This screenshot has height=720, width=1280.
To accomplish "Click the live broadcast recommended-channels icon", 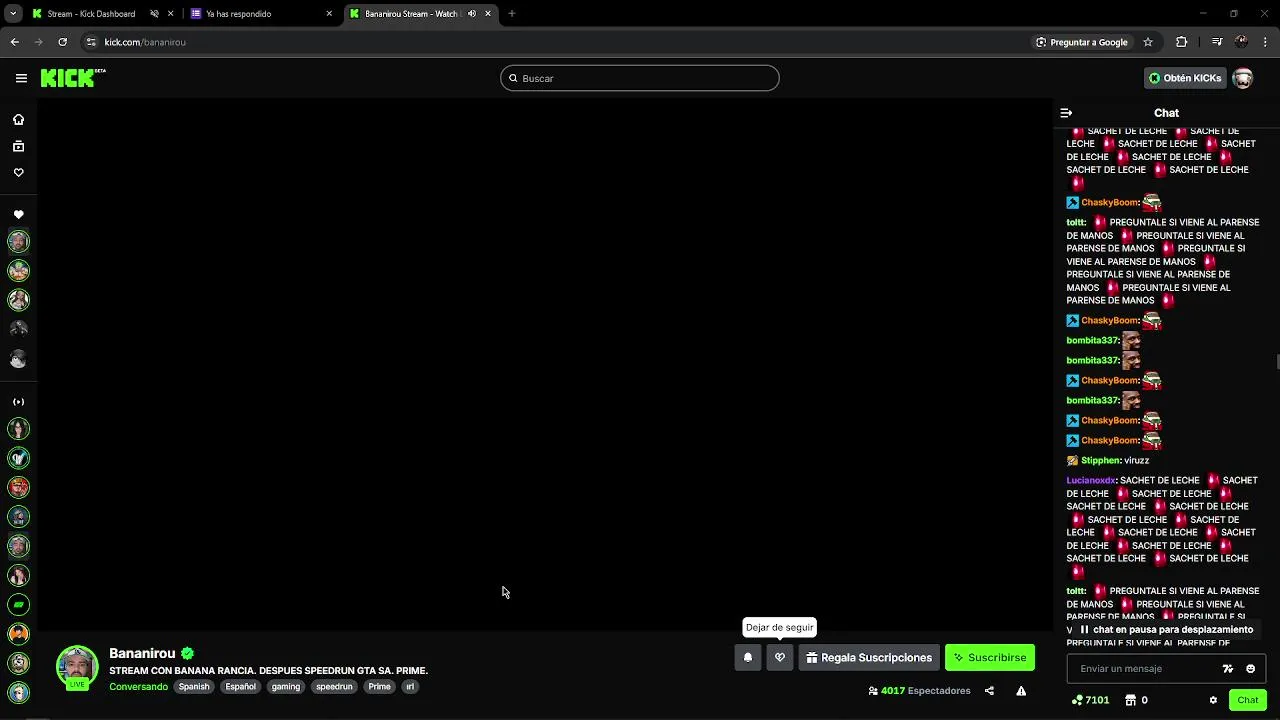I will [x=18, y=402].
